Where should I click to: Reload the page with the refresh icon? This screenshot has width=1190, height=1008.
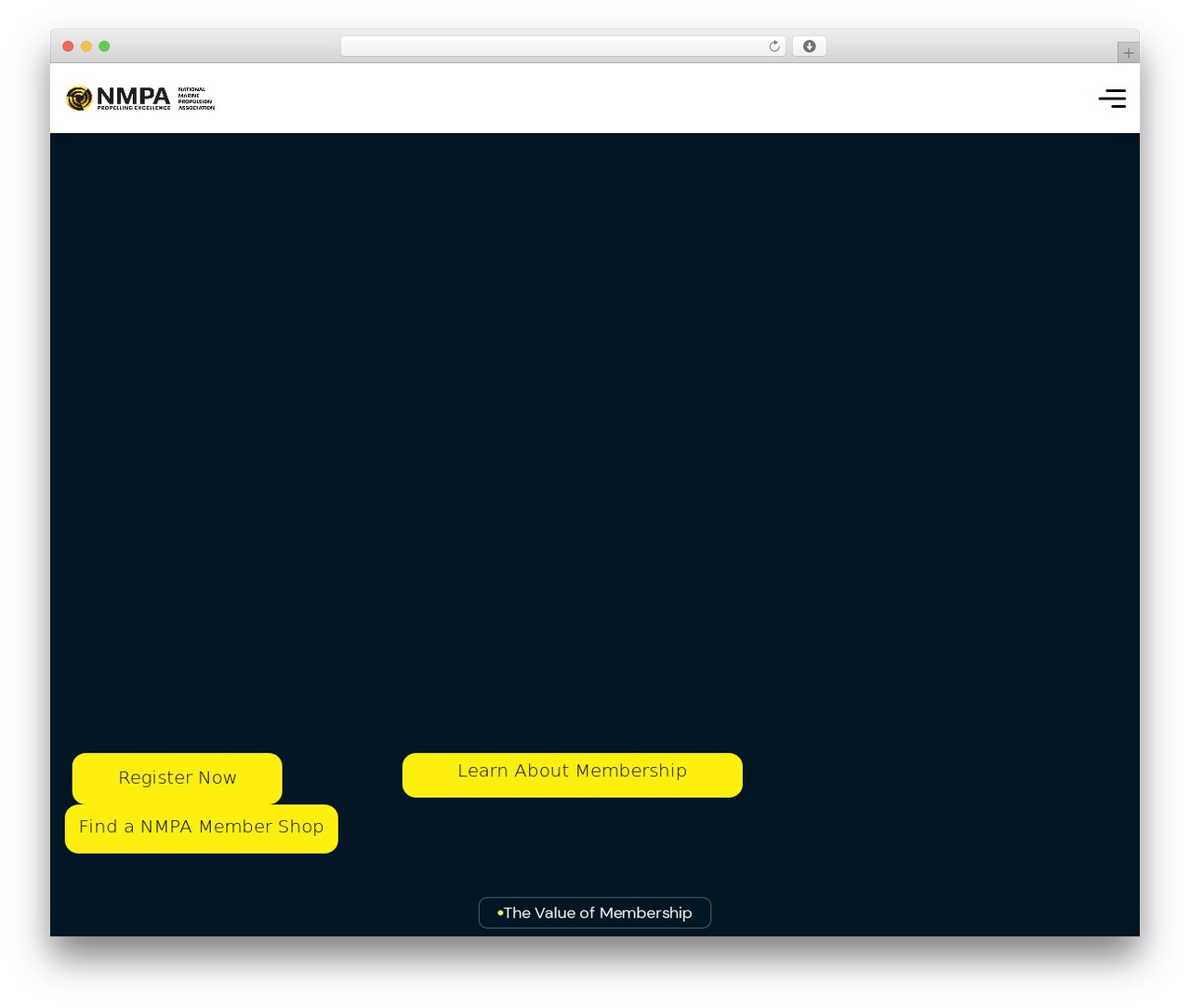(774, 46)
